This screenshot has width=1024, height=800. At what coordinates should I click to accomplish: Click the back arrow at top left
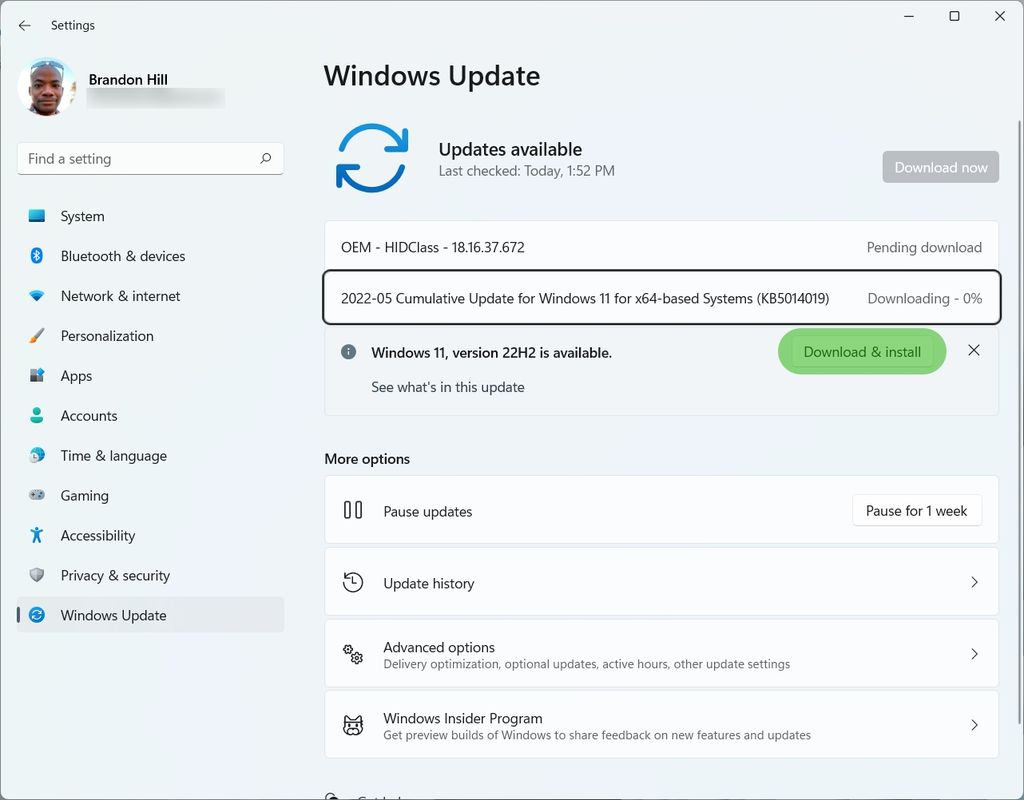(24, 25)
